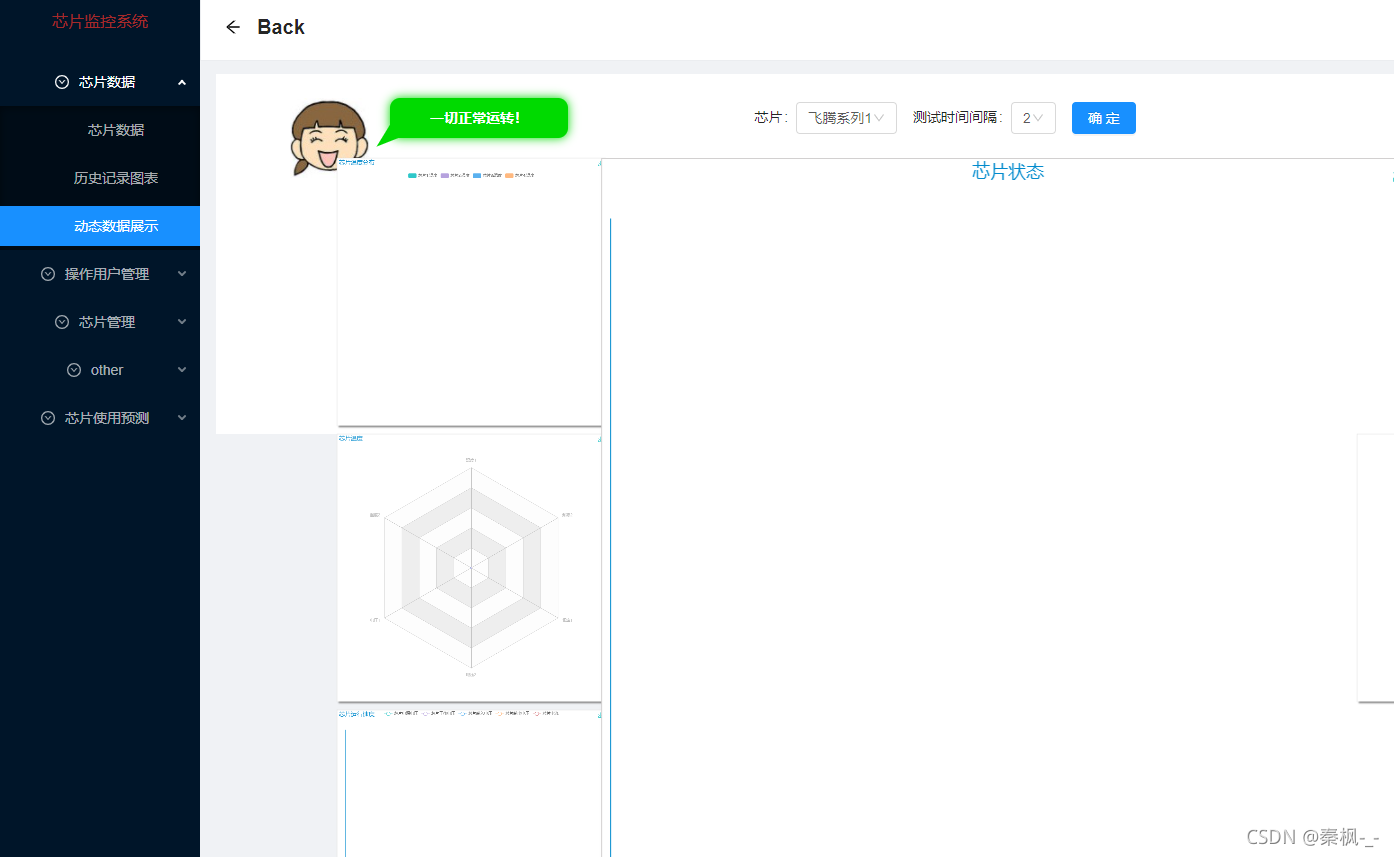Click the 芯片管理 menu circle icon
Image resolution: width=1394 pixels, height=857 pixels.
pos(62,322)
